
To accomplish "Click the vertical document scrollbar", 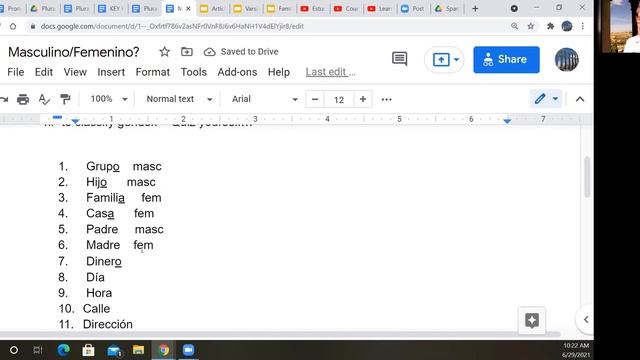I will (587, 177).
